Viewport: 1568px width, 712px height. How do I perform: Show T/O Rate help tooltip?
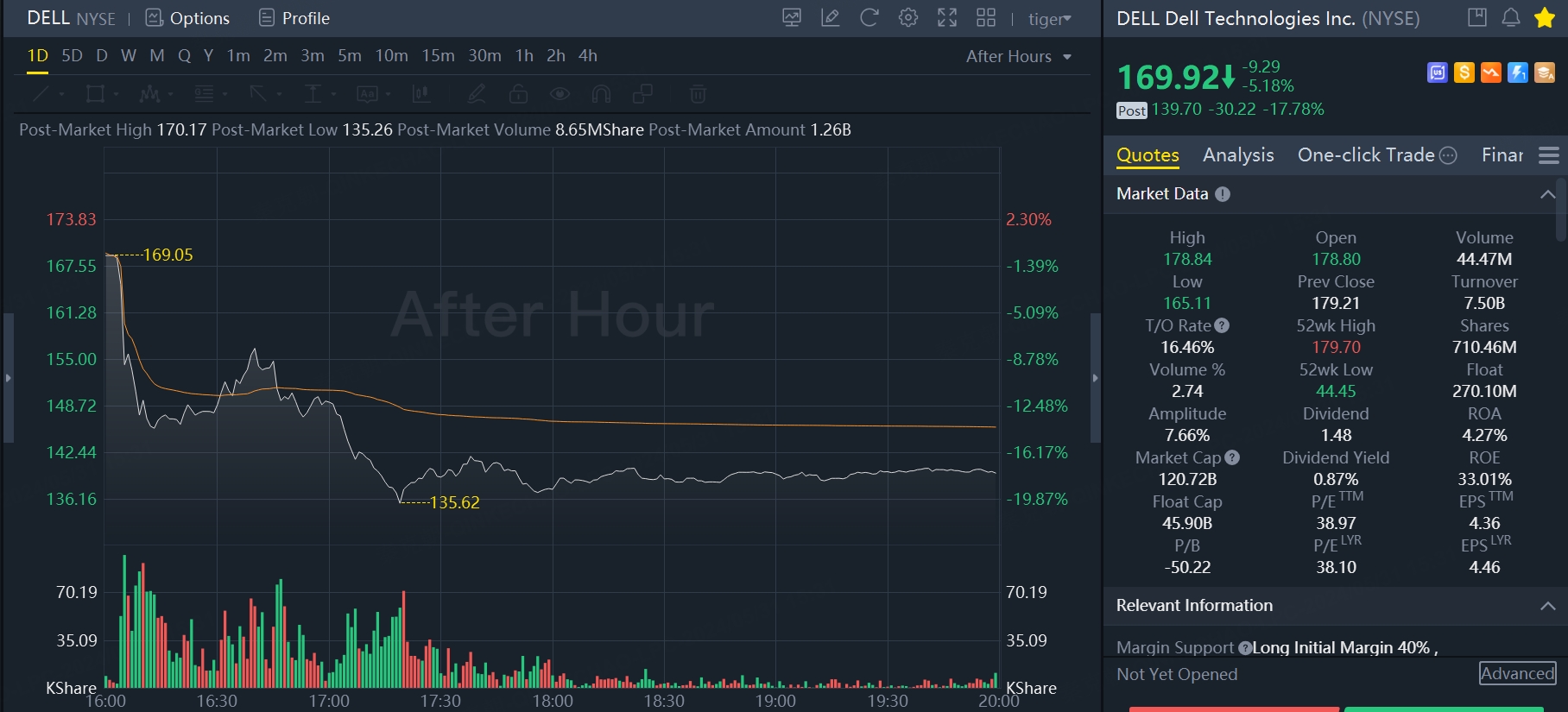click(x=1222, y=325)
